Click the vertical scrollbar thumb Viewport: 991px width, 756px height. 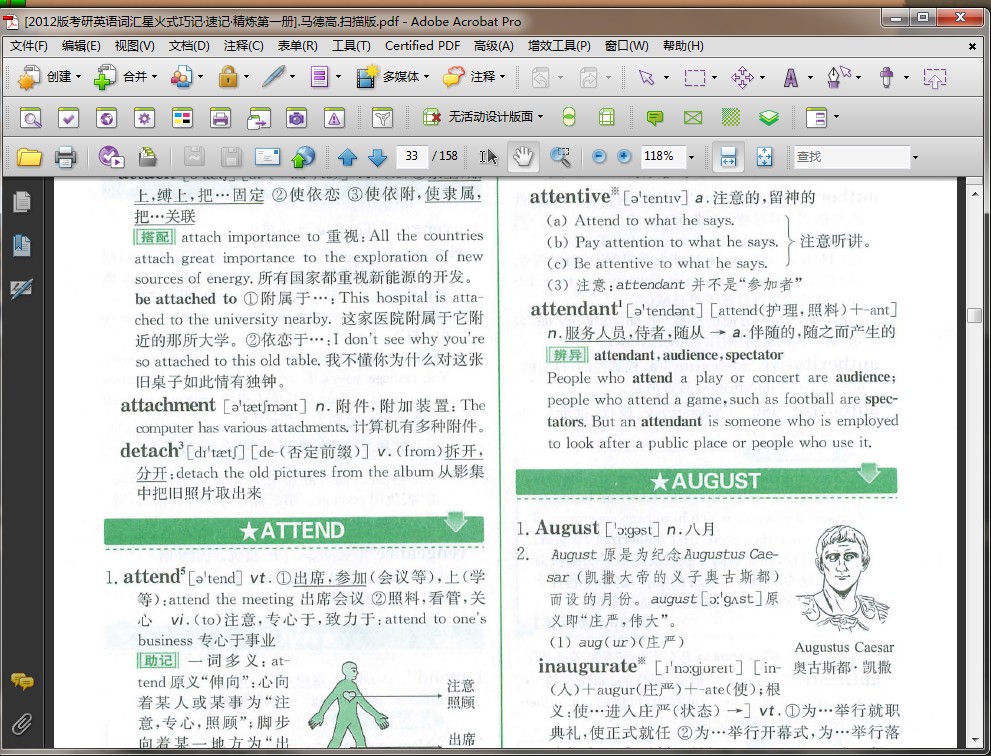pyautogui.click(x=975, y=315)
